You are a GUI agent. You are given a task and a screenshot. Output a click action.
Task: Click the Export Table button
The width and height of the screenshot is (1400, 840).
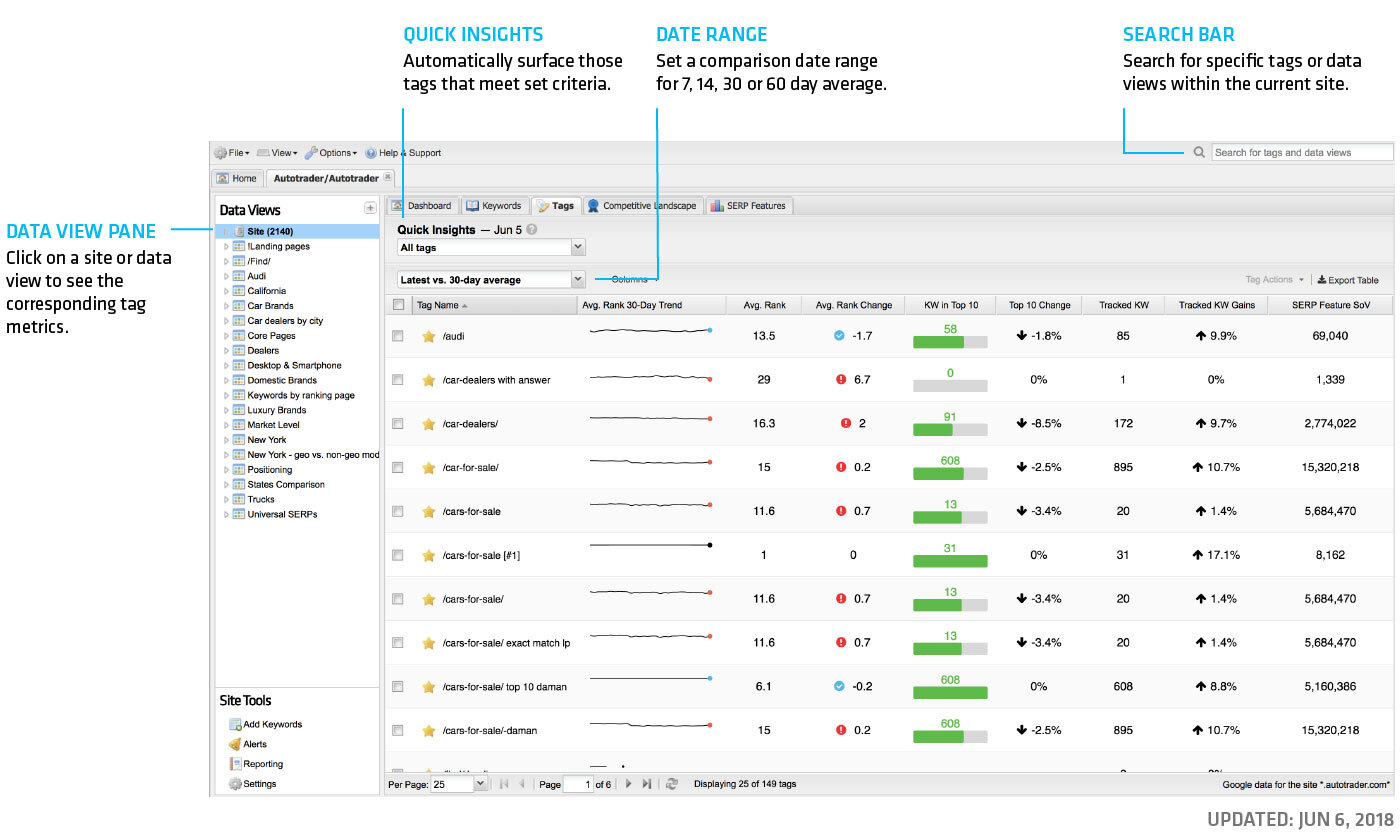coord(1347,280)
